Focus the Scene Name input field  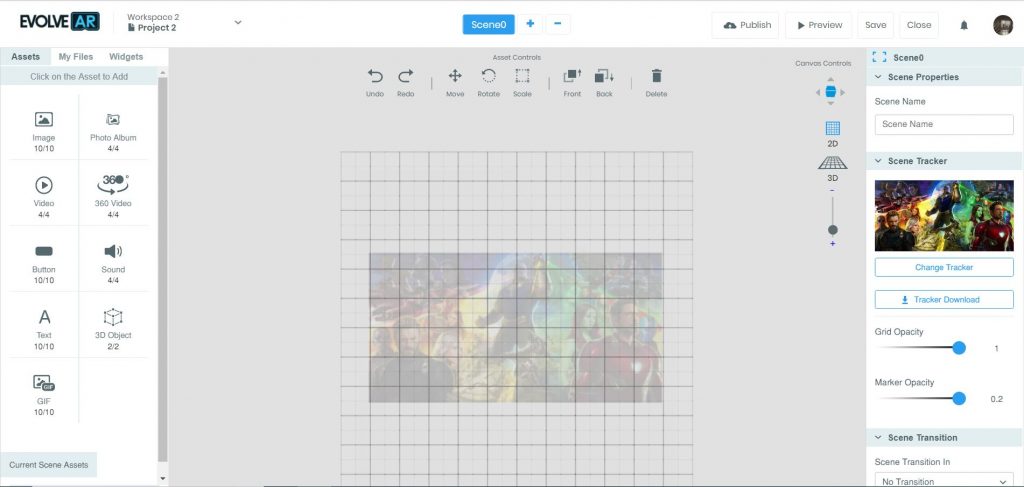point(944,124)
